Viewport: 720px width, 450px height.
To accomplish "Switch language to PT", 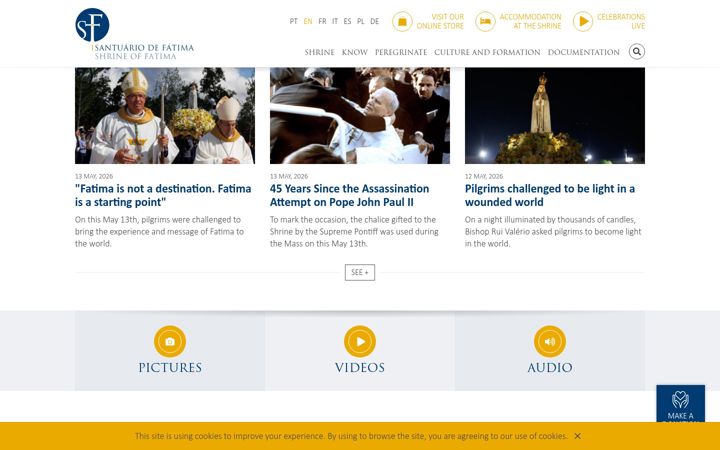I will (x=294, y=21).
